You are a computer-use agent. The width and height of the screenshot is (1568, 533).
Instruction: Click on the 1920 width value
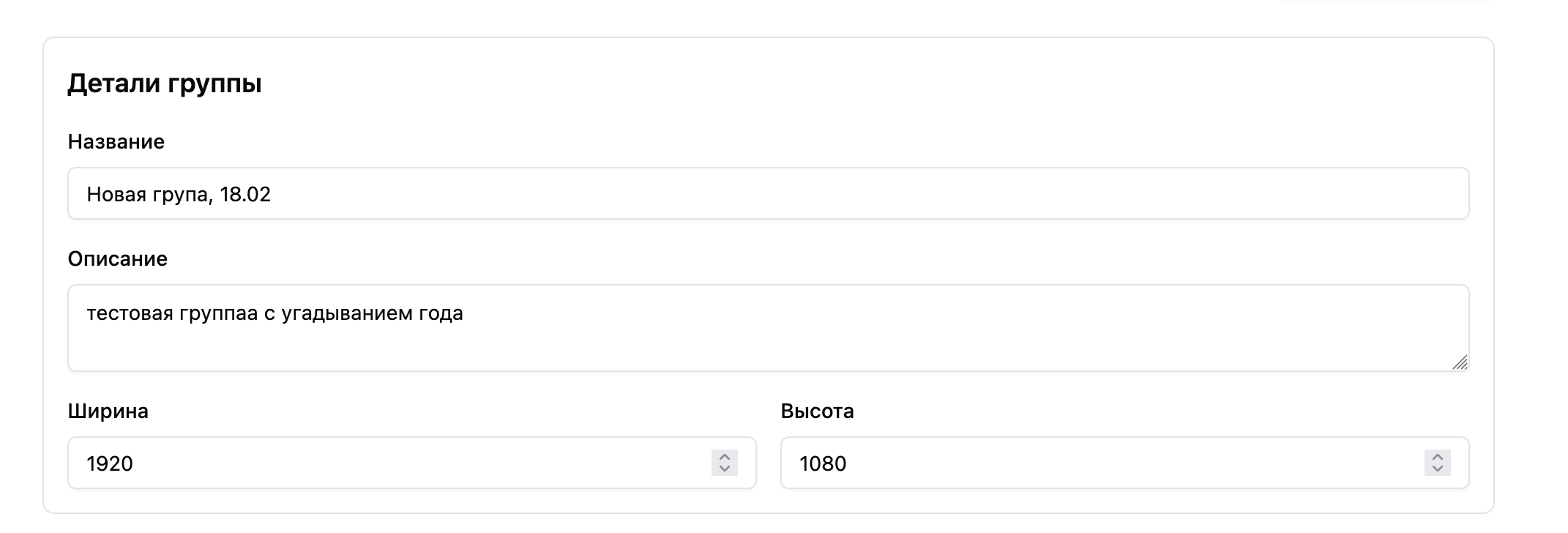point(110,464)
